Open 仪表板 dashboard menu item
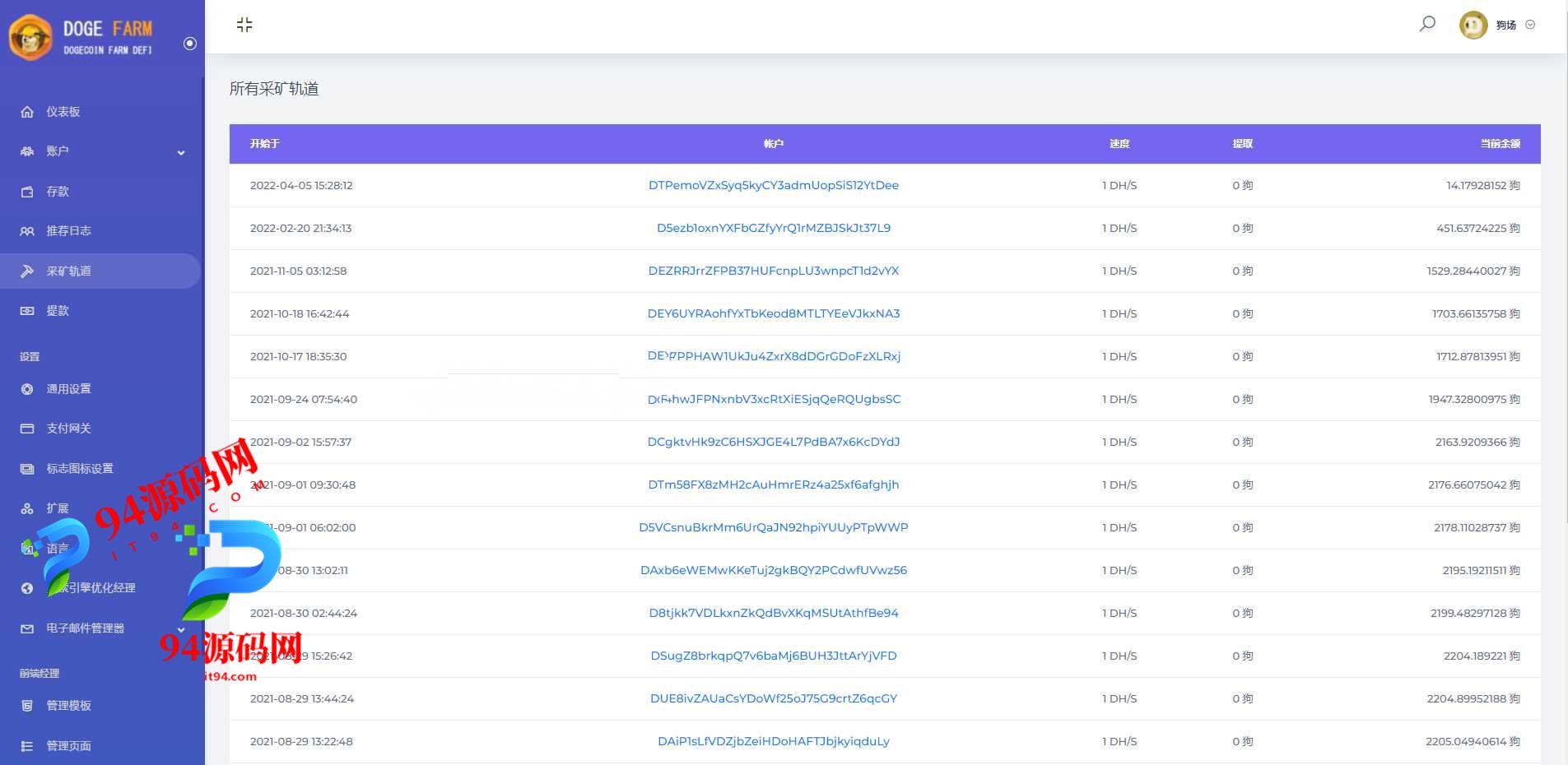 tap(63, 112)
